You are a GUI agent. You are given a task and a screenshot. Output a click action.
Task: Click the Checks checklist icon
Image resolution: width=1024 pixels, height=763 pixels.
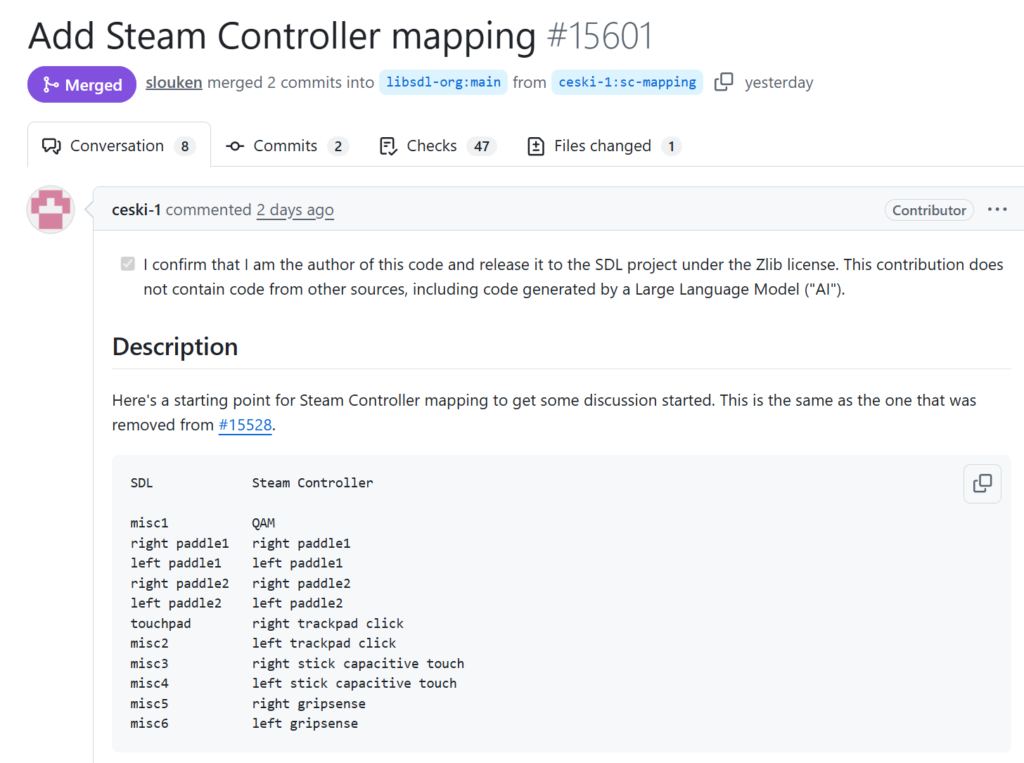(x=388, y=146)
